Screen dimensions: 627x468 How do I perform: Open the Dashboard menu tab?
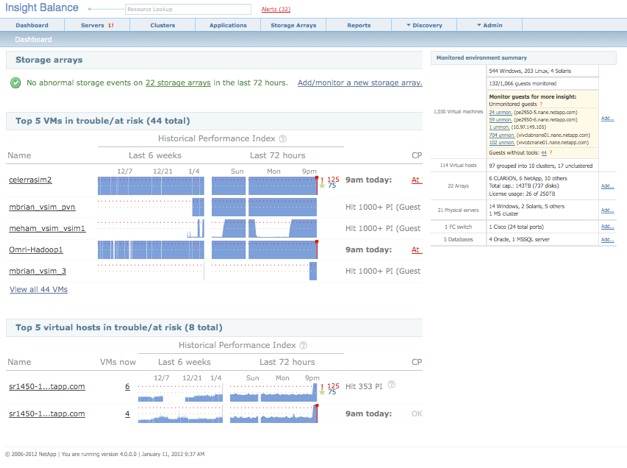32,25
